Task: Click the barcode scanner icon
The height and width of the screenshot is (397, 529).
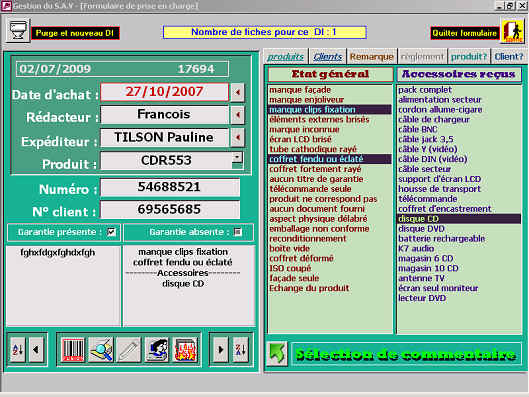Action: coord(73,350)
